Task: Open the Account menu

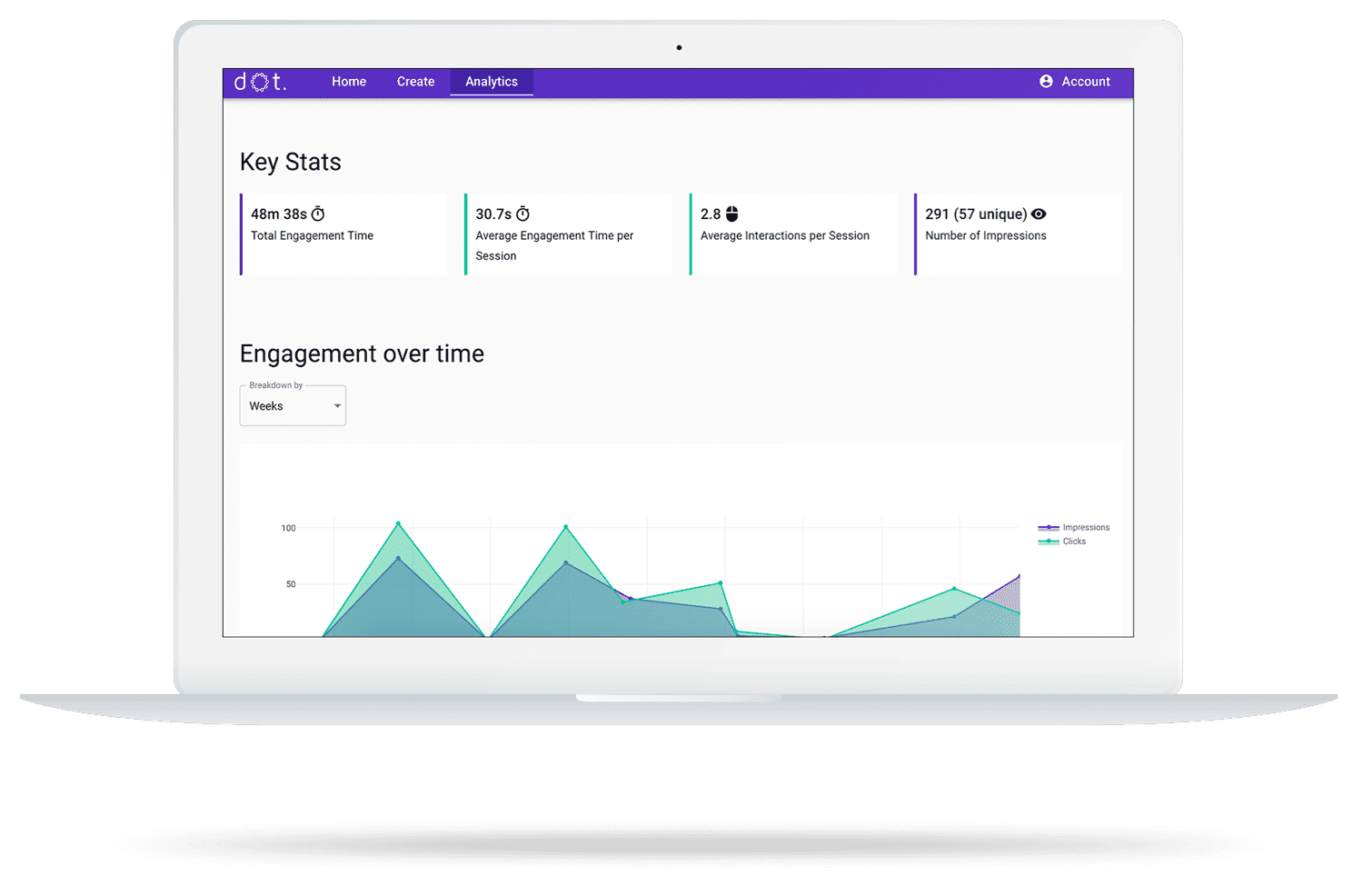Action: pos(1075,82)
